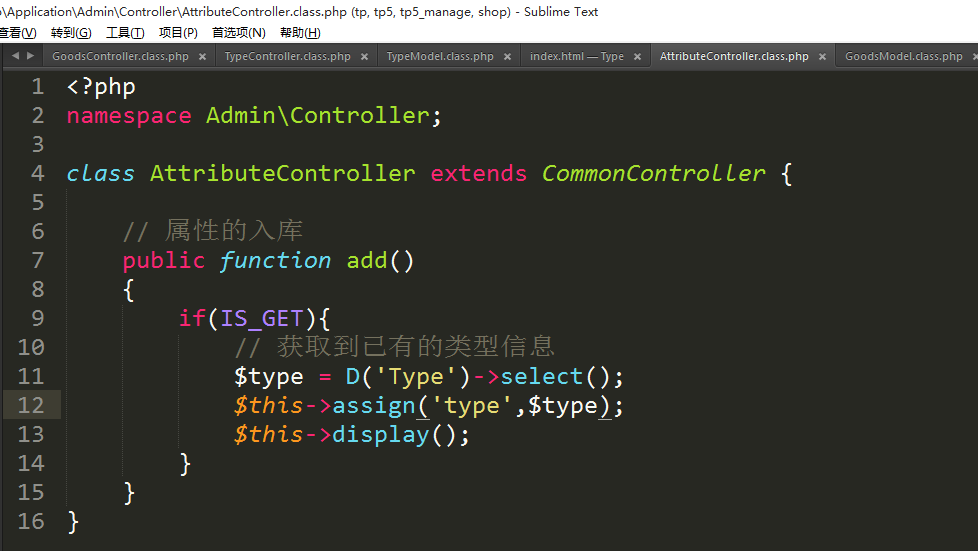Open the 工具(T) menu

tap(125, 33)
